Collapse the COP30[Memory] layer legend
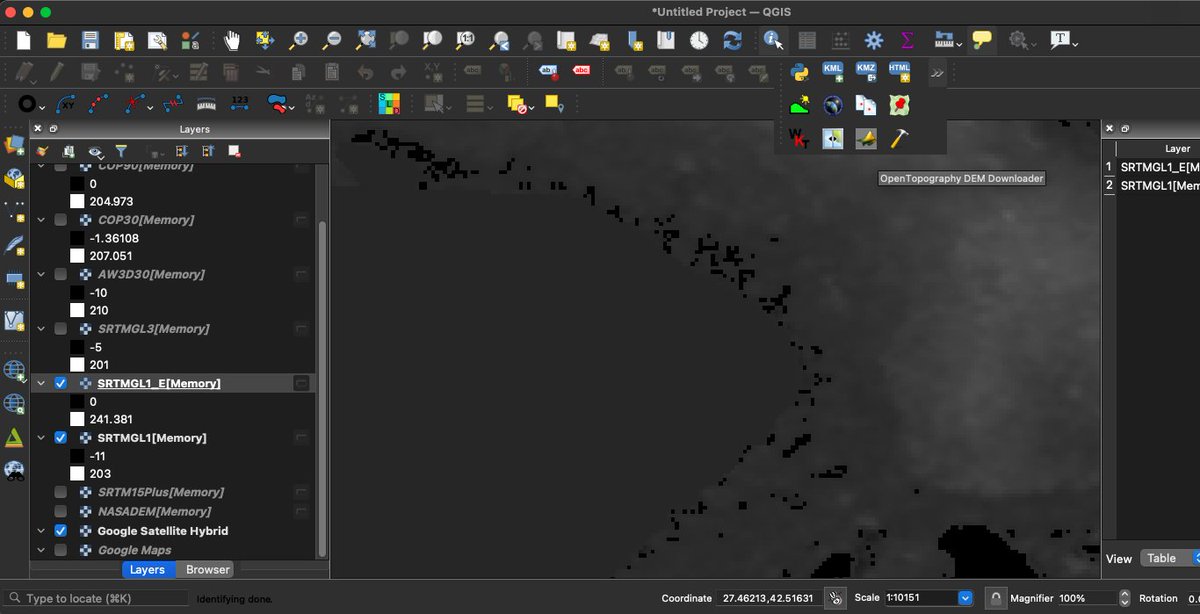 pos(41,219)
